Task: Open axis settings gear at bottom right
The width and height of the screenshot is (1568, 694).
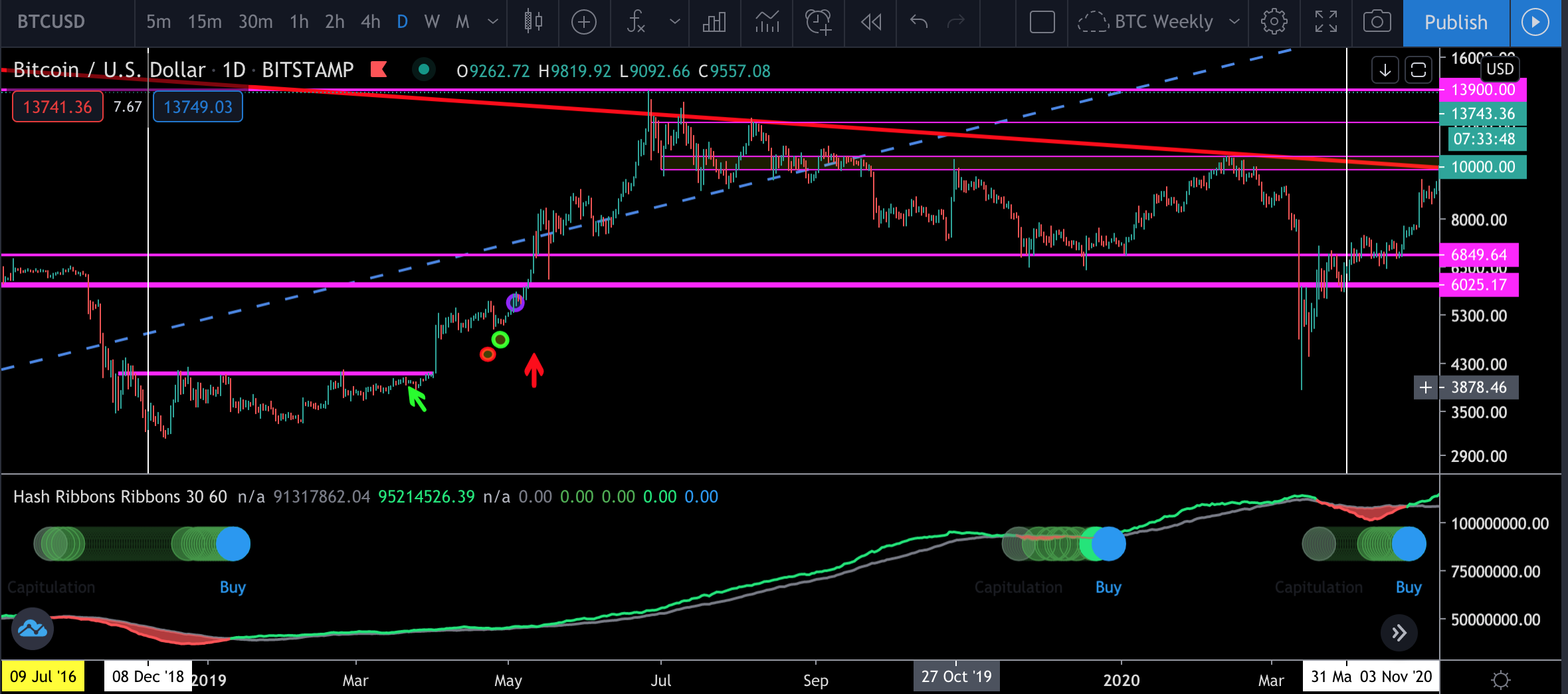Action: coord(1501,679)
